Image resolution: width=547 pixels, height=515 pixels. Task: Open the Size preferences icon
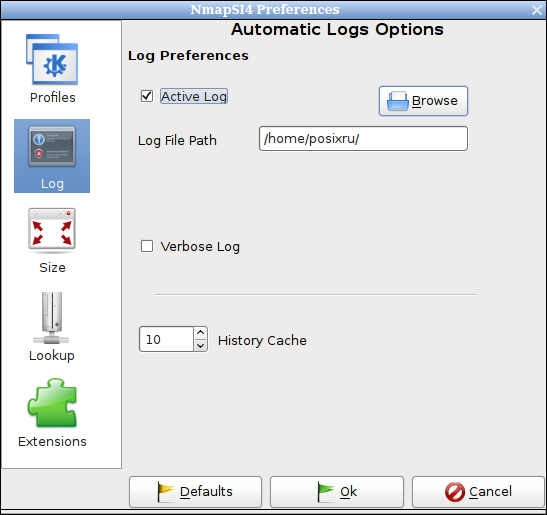point(52,230)
